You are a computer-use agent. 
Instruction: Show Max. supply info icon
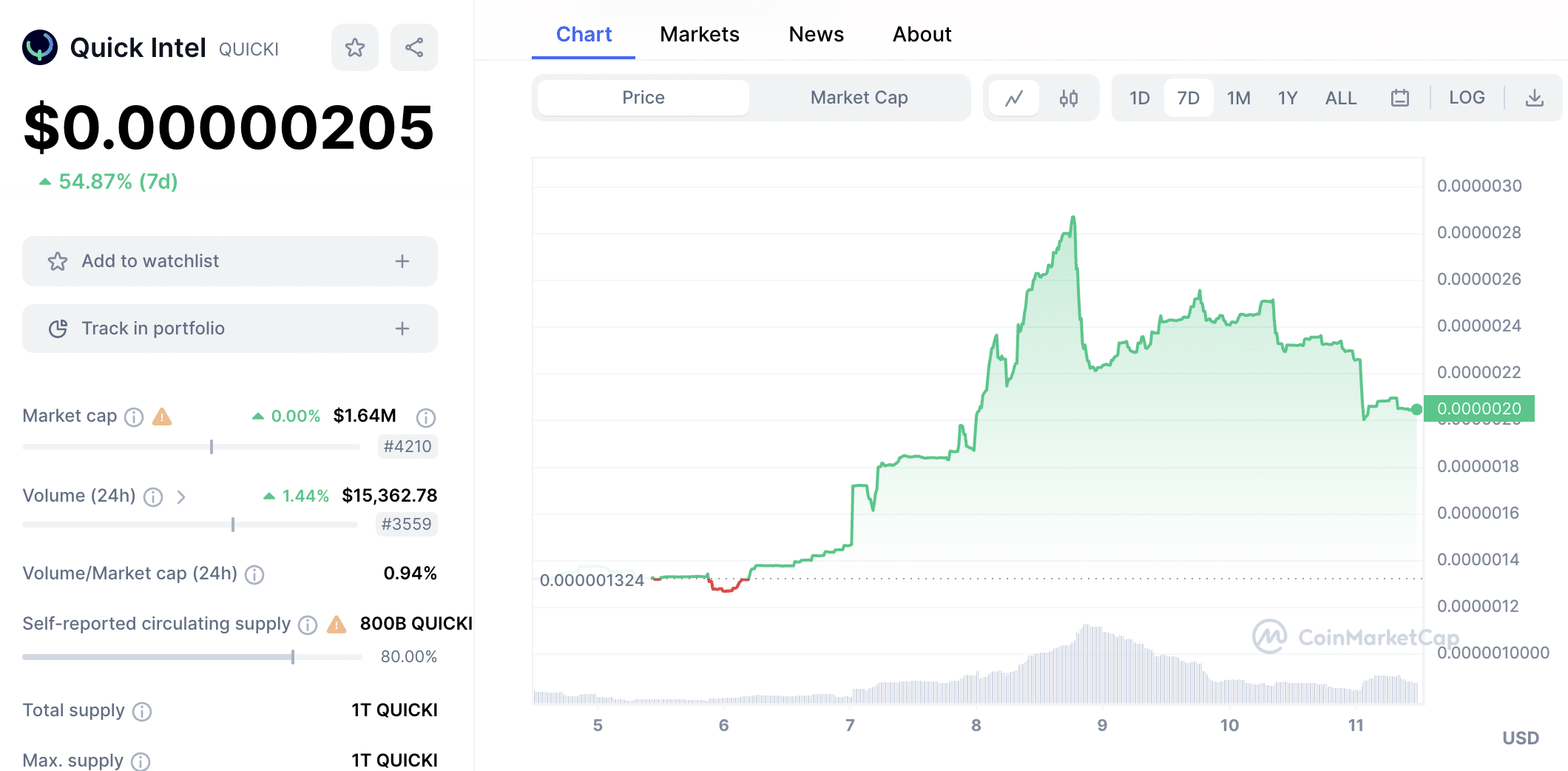141,761
